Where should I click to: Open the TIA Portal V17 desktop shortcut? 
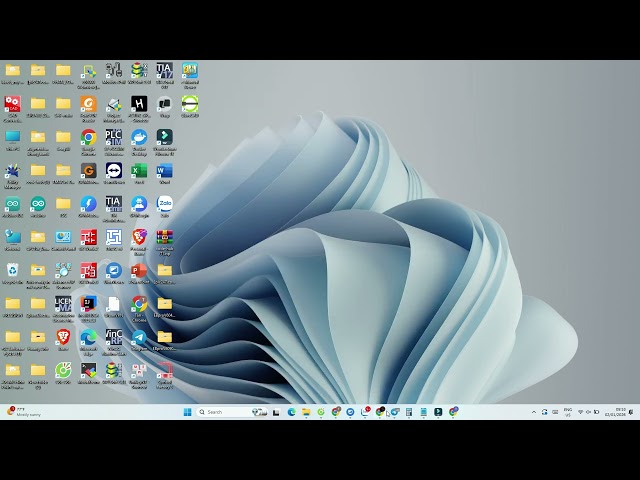pyautogui.click(x=164, y=71)
